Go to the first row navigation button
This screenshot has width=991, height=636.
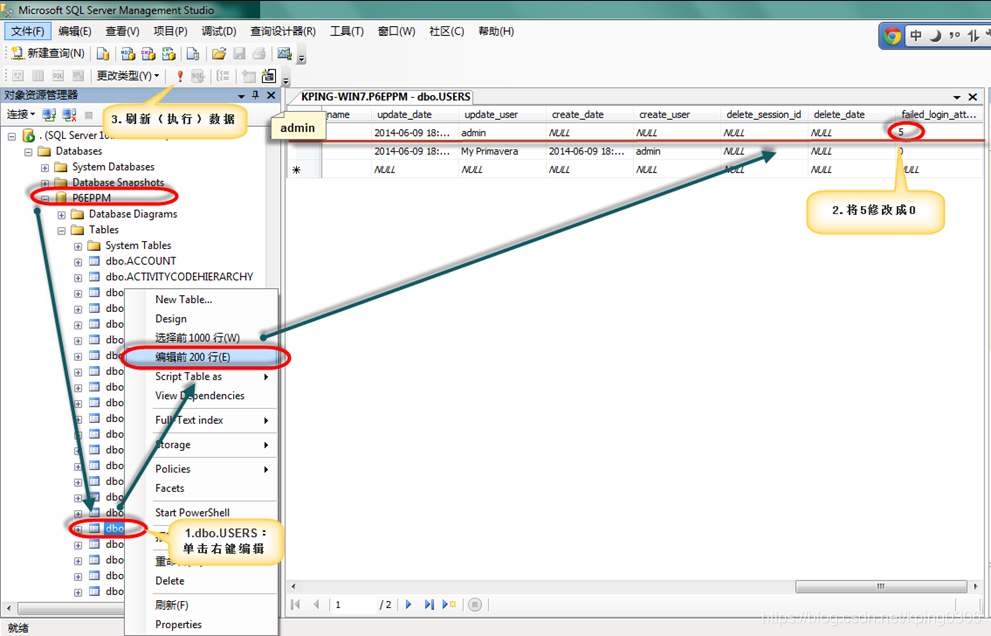295,604
